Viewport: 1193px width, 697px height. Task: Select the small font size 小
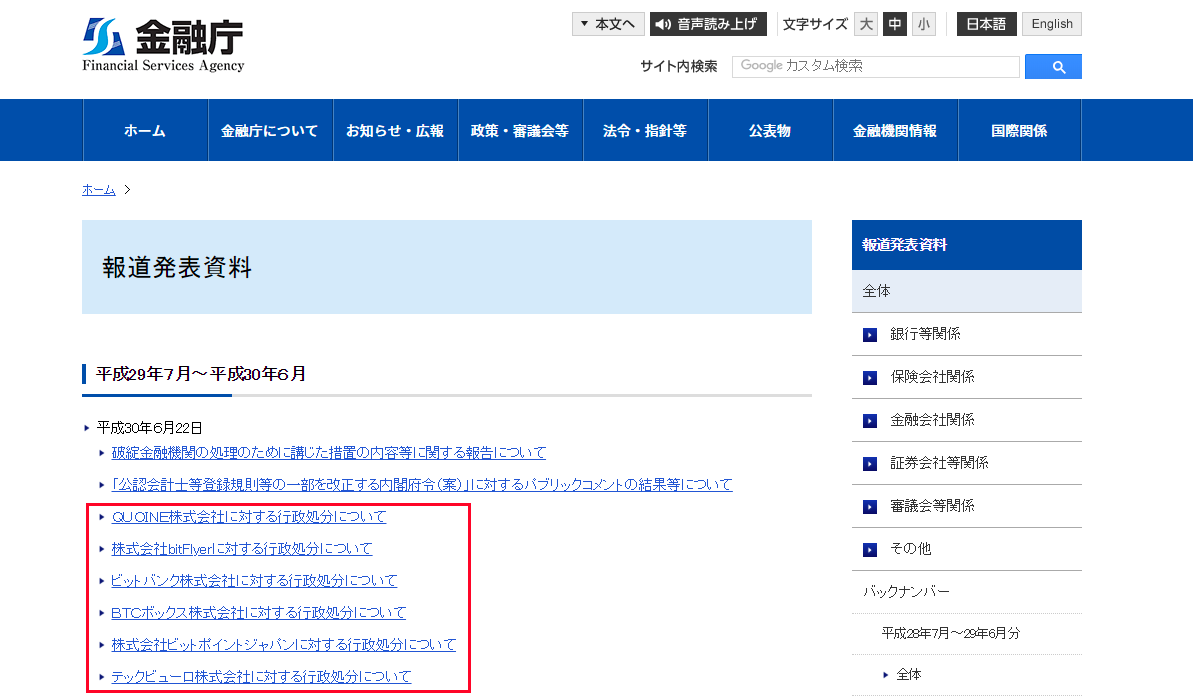click(923, 23)
